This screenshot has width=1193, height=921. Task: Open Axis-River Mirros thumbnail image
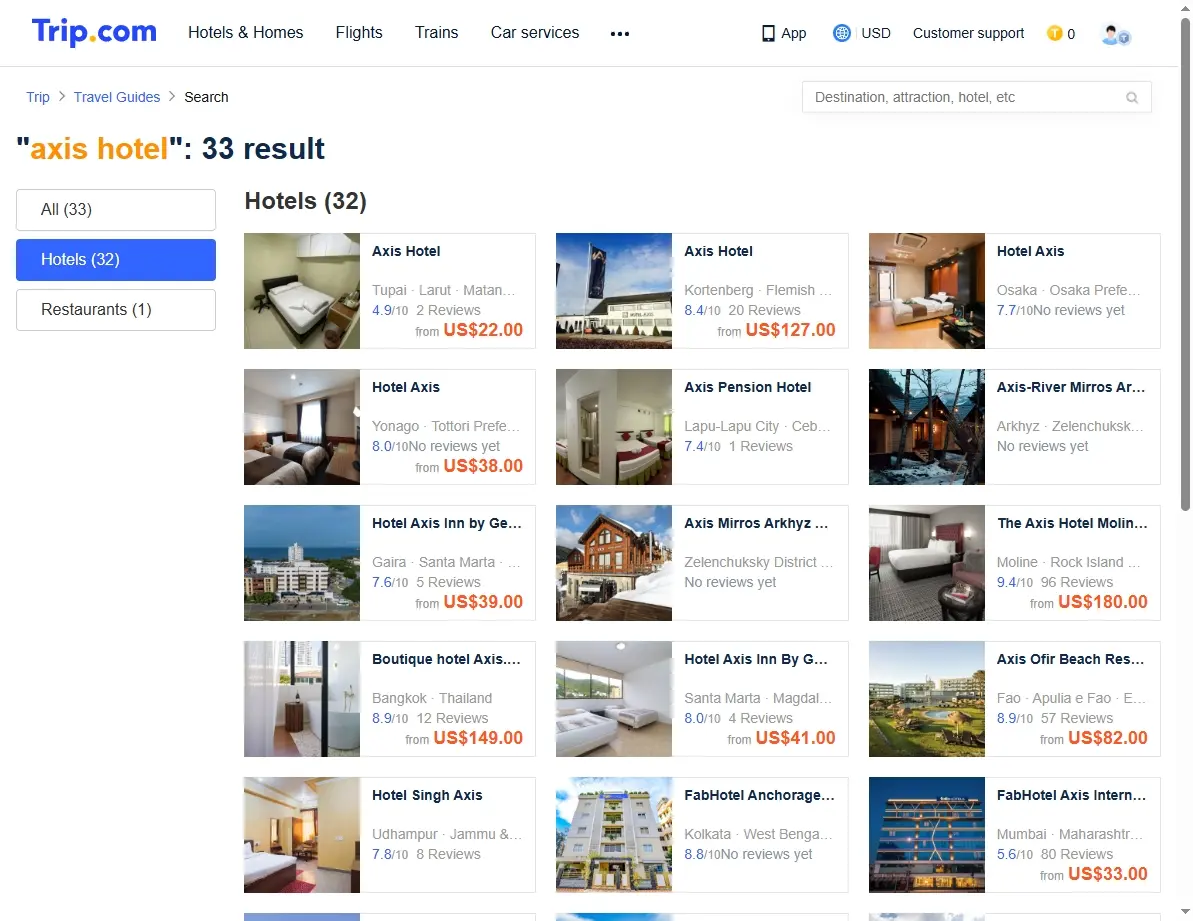click(927, 427)
